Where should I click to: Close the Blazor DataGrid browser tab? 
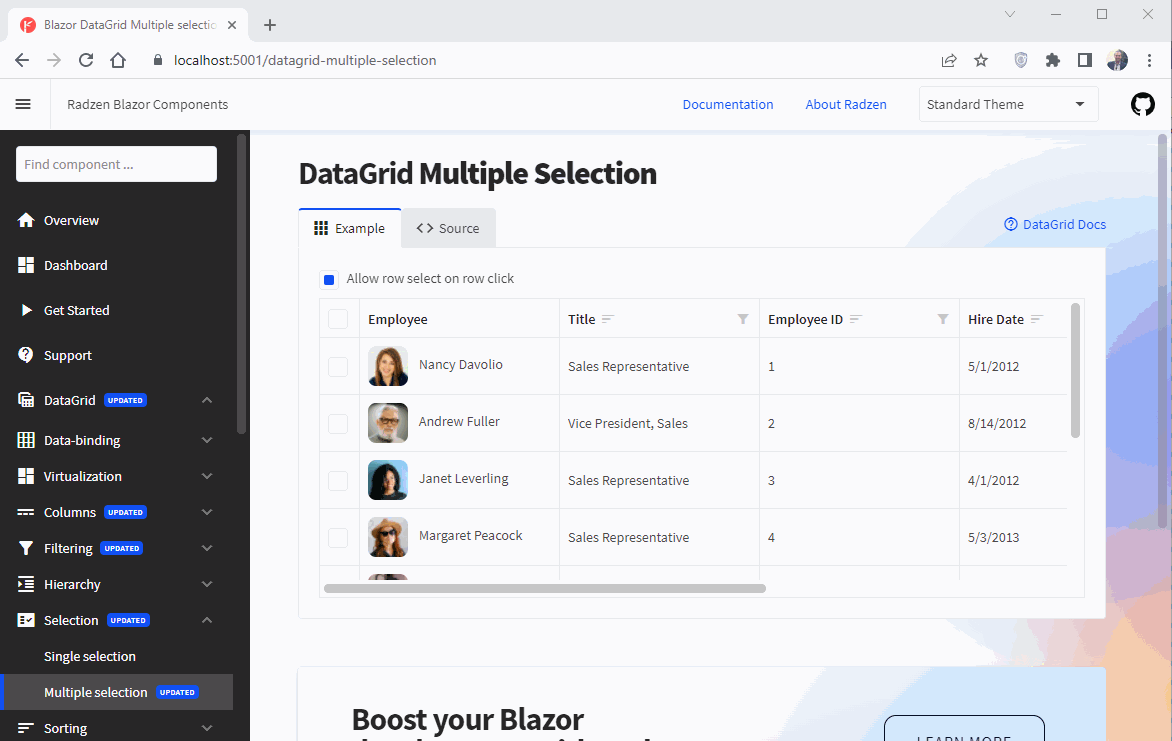pos(232,25)
